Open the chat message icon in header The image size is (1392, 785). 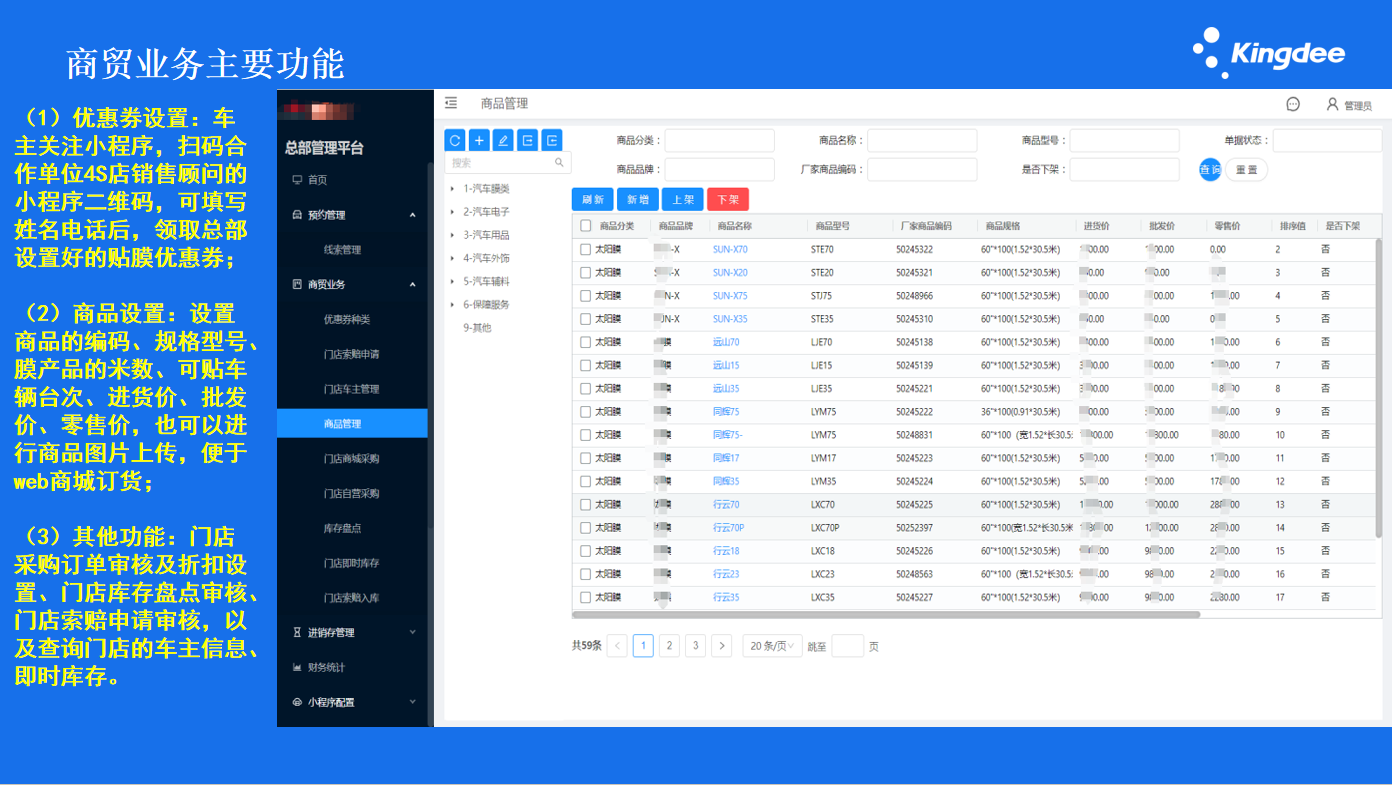point(1293,104)
